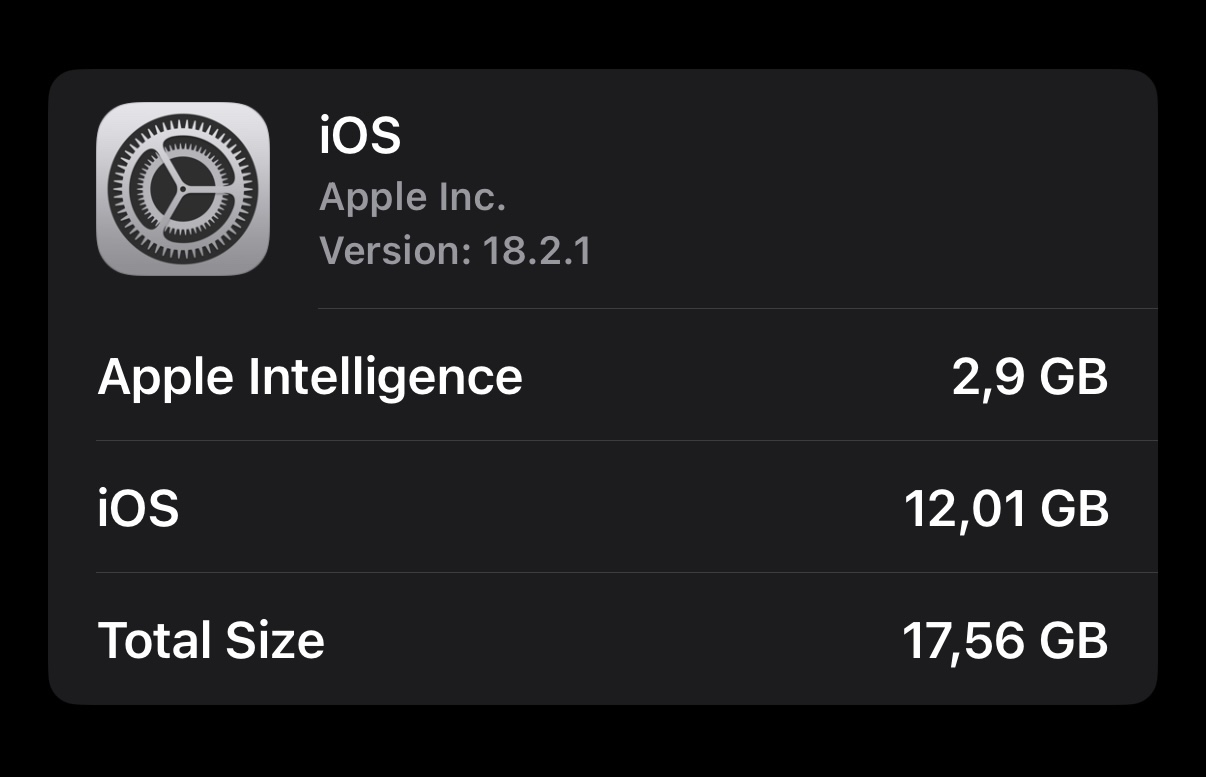Click the Apple Inc. developer name
1206x777 pixels.
point(412,197)
